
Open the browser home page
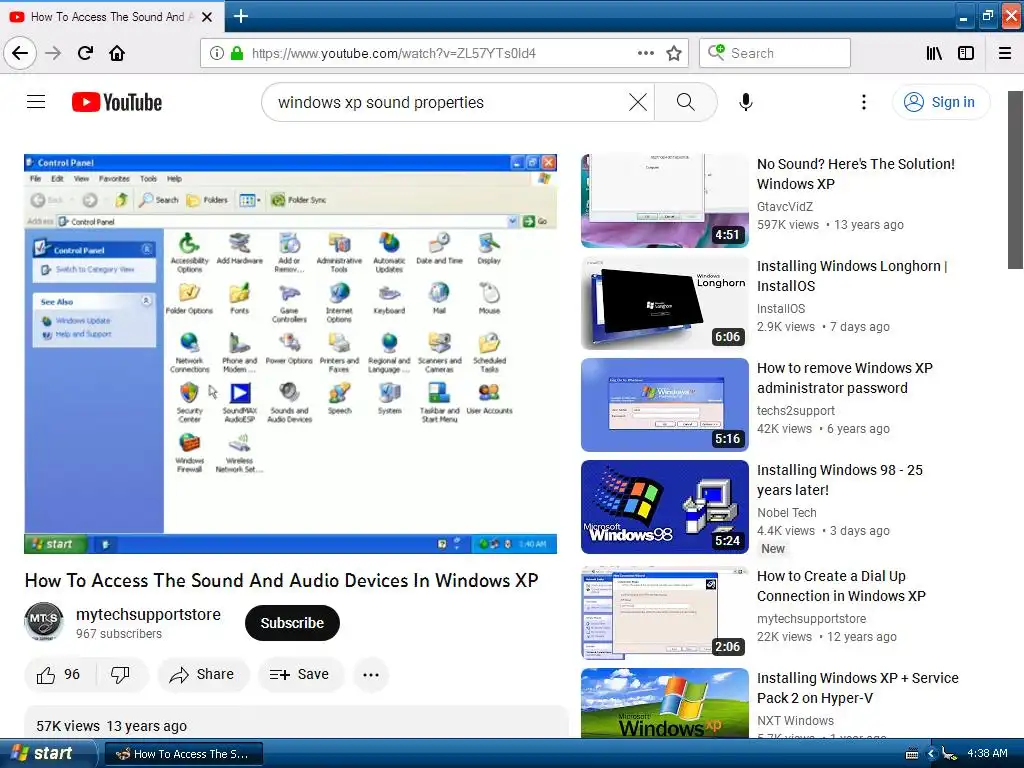click(x=117, y=53)
